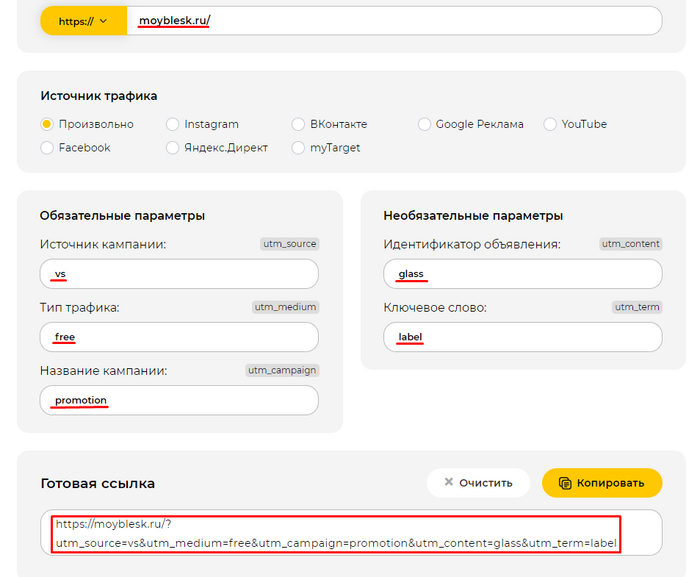Edit the utm_content ad identifier field
The image size is (700, 577).
point(522,274)
